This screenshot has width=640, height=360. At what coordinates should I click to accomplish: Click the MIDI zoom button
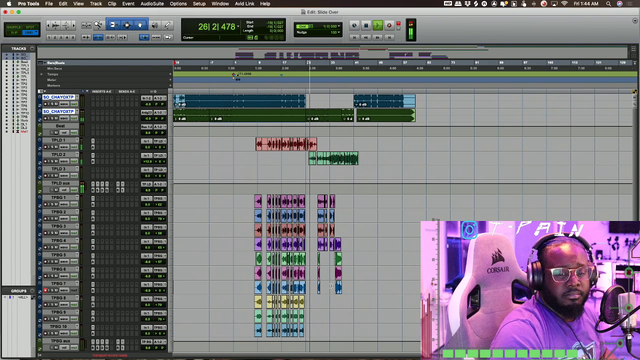tap(66, 25)
